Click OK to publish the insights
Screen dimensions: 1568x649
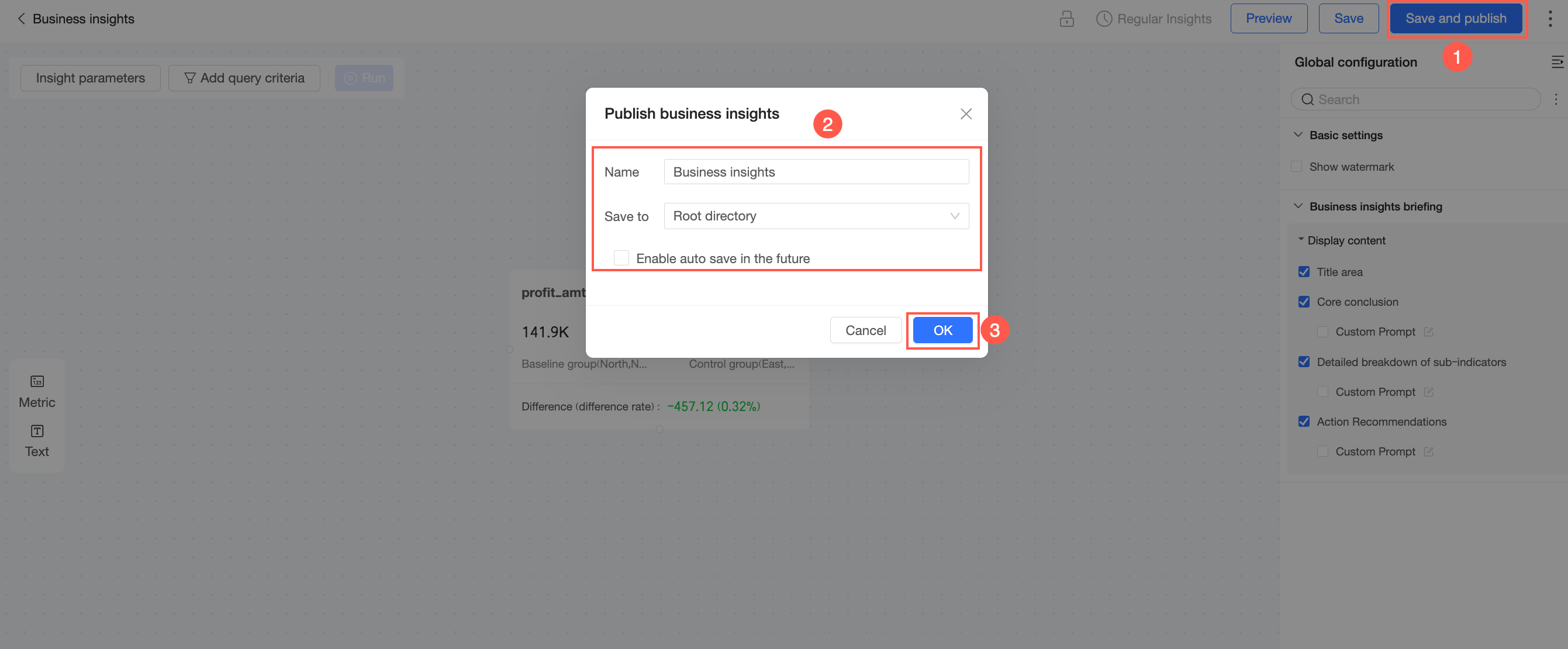pyautogui.click(x=942, y=330)
